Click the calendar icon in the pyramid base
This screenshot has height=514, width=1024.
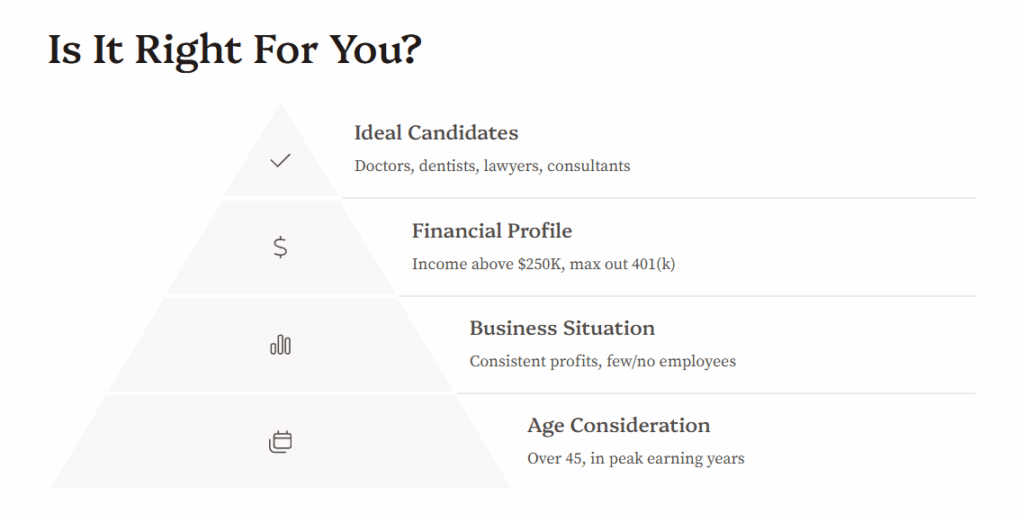click(x=280, y=442)
